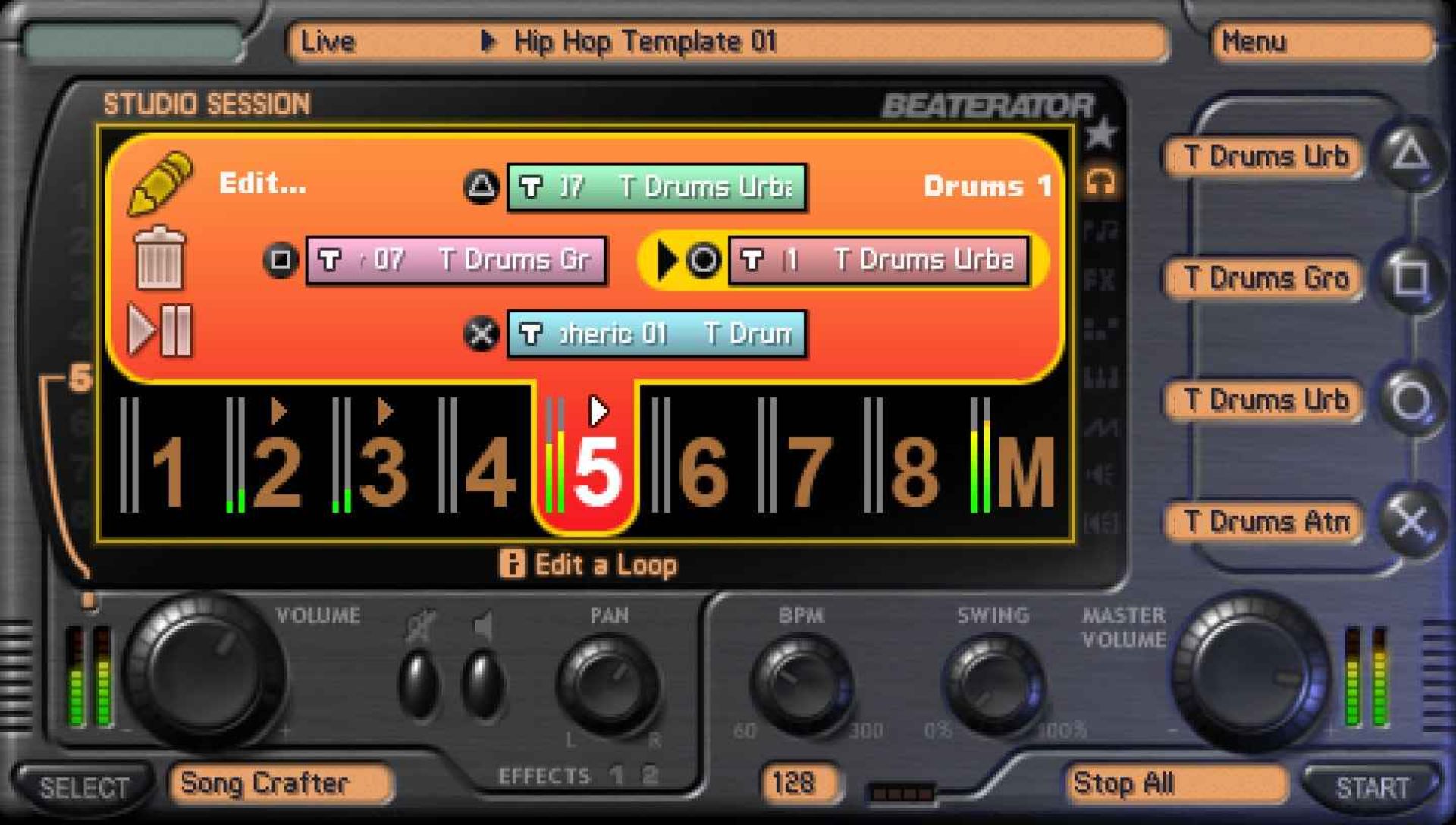Click the headphones icon below the star
The height and width of the screenshot is (825, 1456).
point(1100,182)
